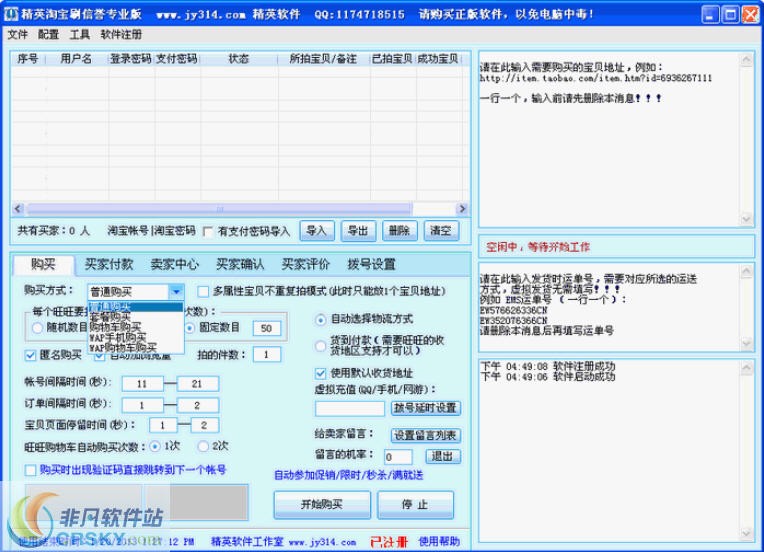The height and width of the screenshot is (552, 764).
Task: Click the 拨号延时设置 button
Action: [x=425, y=408]
